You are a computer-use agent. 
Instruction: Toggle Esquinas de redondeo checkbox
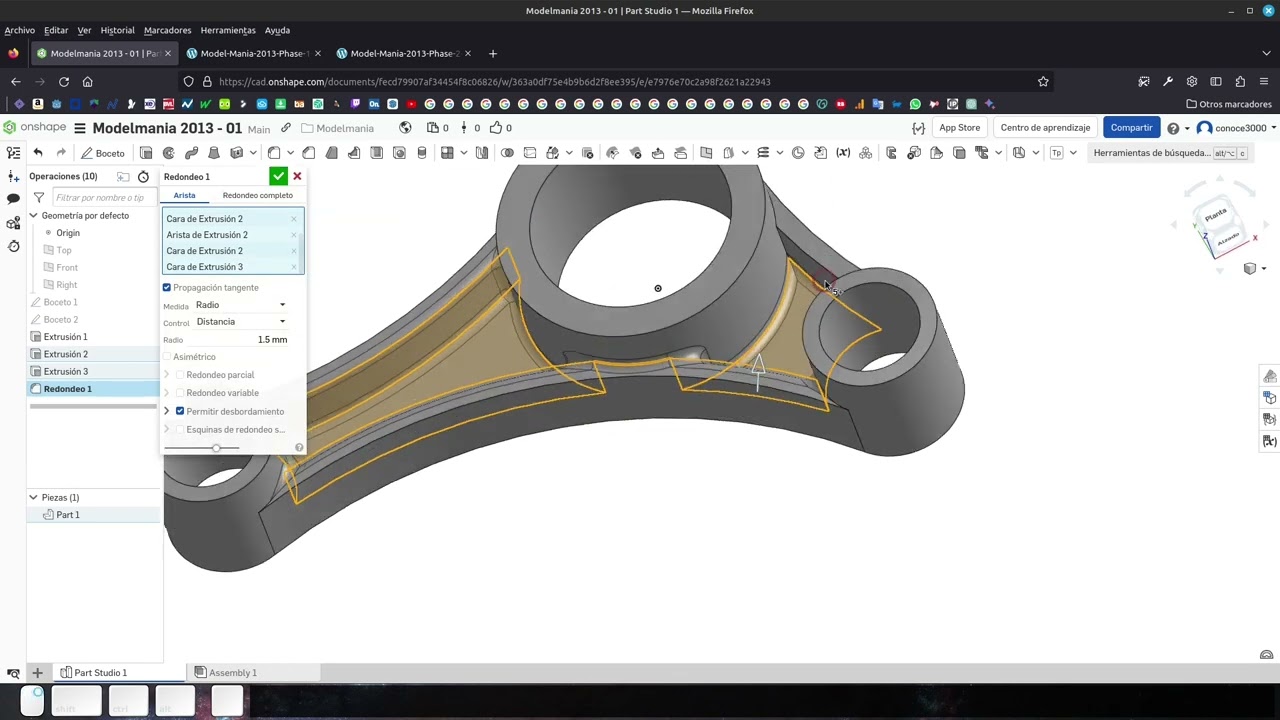(x=180, y=430)
